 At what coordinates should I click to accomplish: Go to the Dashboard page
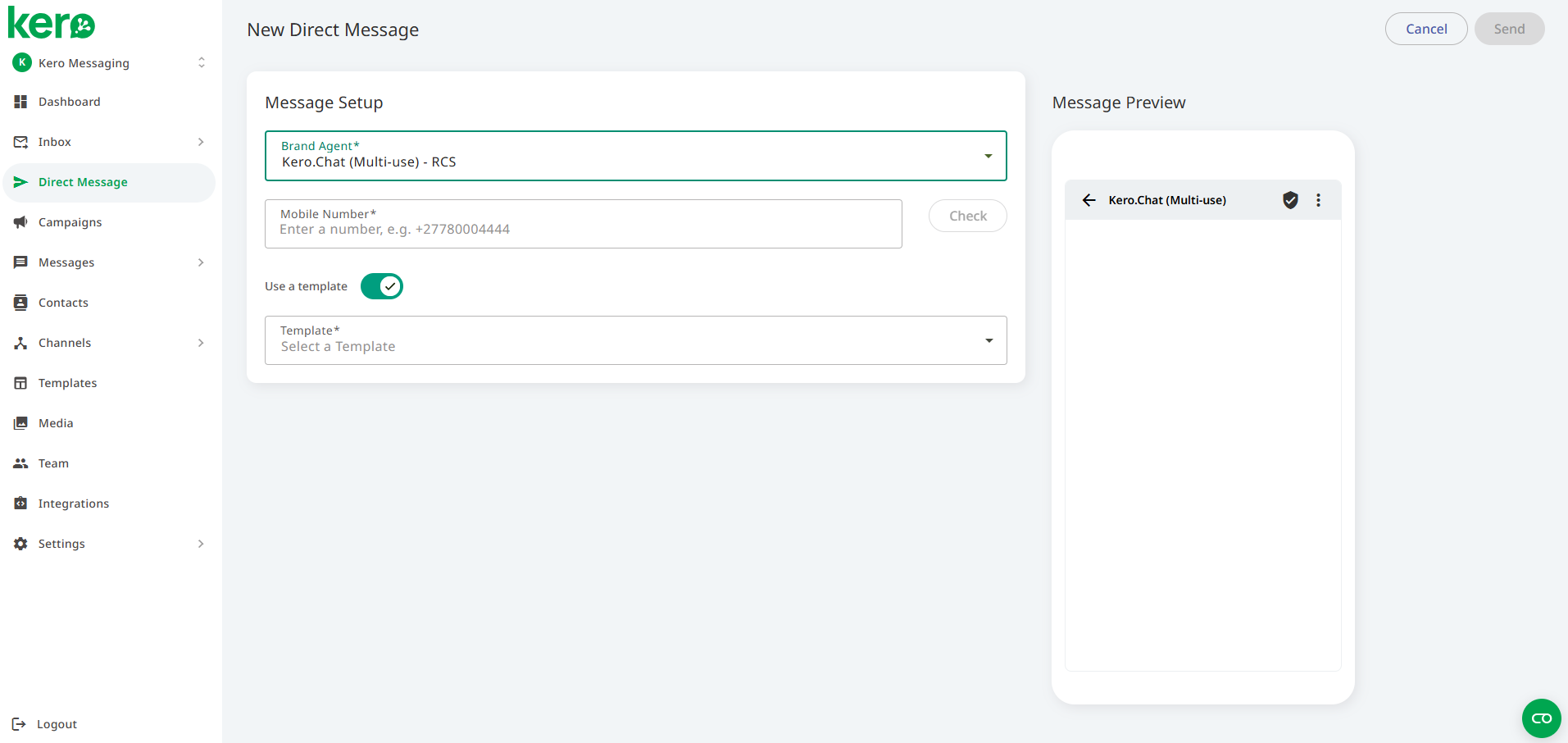(x=109, y=102)
